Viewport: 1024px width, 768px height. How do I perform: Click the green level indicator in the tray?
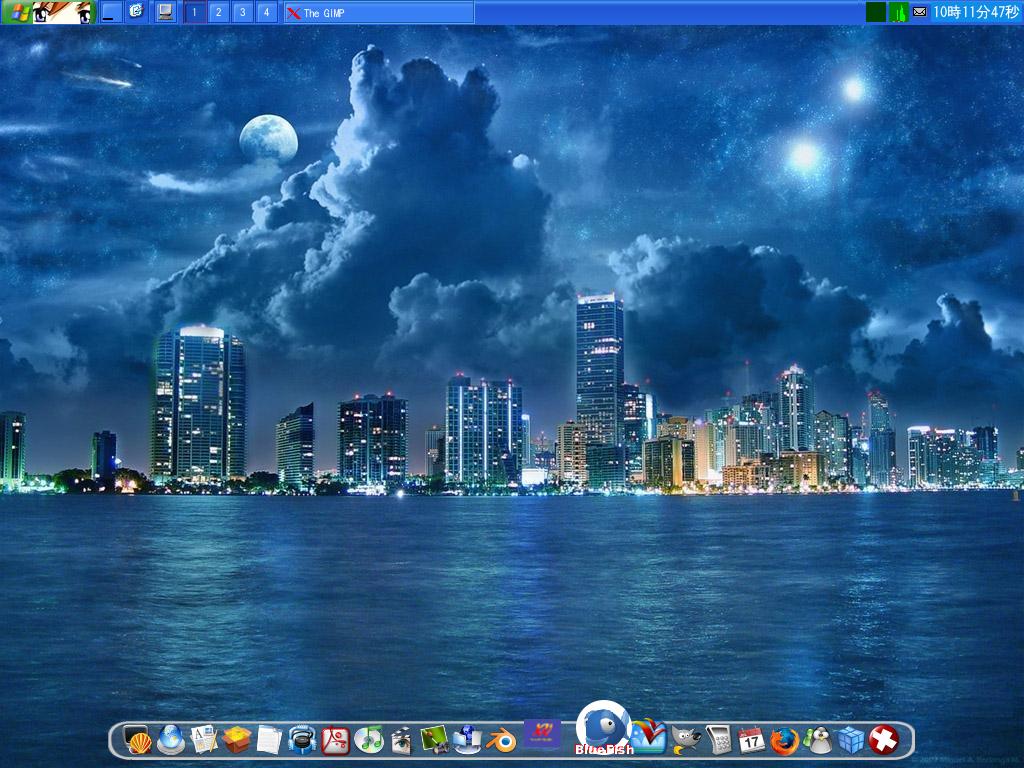899,11
